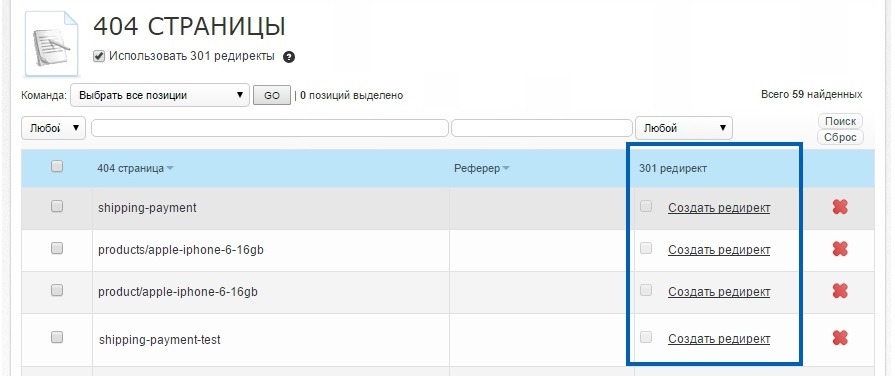This screenshot has width=895, height=376.
Task: Click the GO button
Action: [x=272, y=96]
